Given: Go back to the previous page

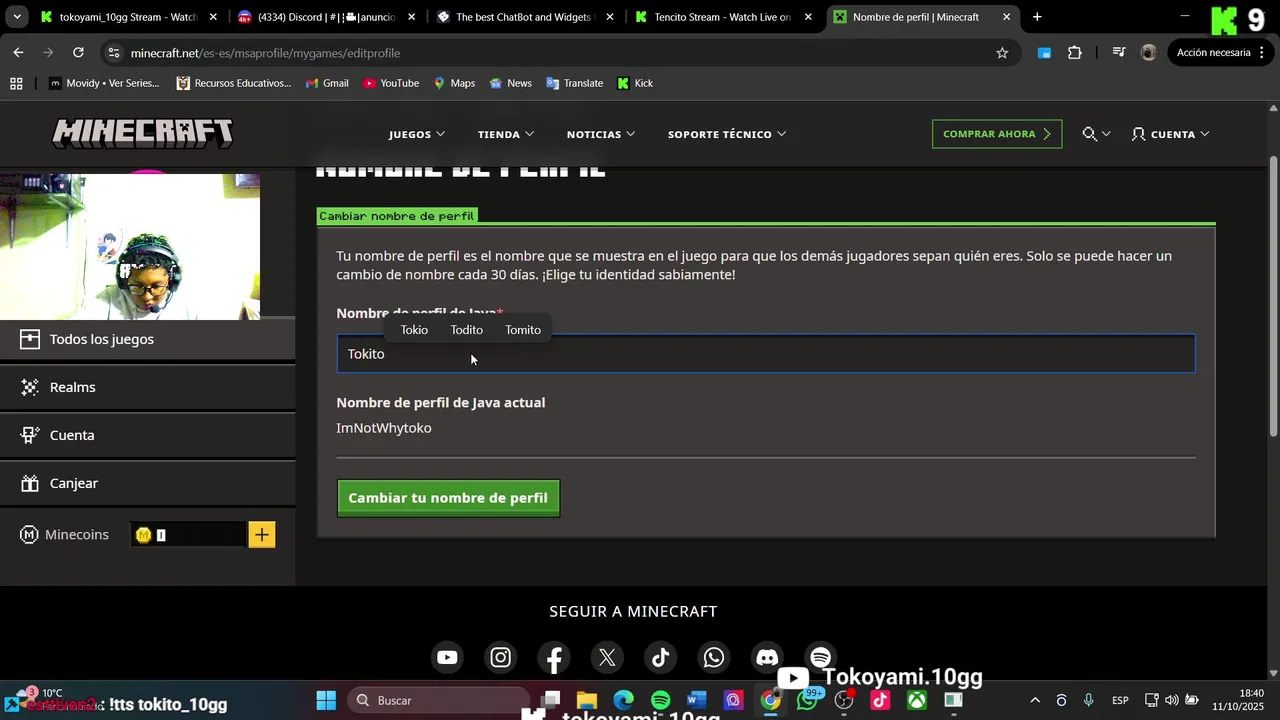Looking at the screenshot, I should click(x=18, y=53).
